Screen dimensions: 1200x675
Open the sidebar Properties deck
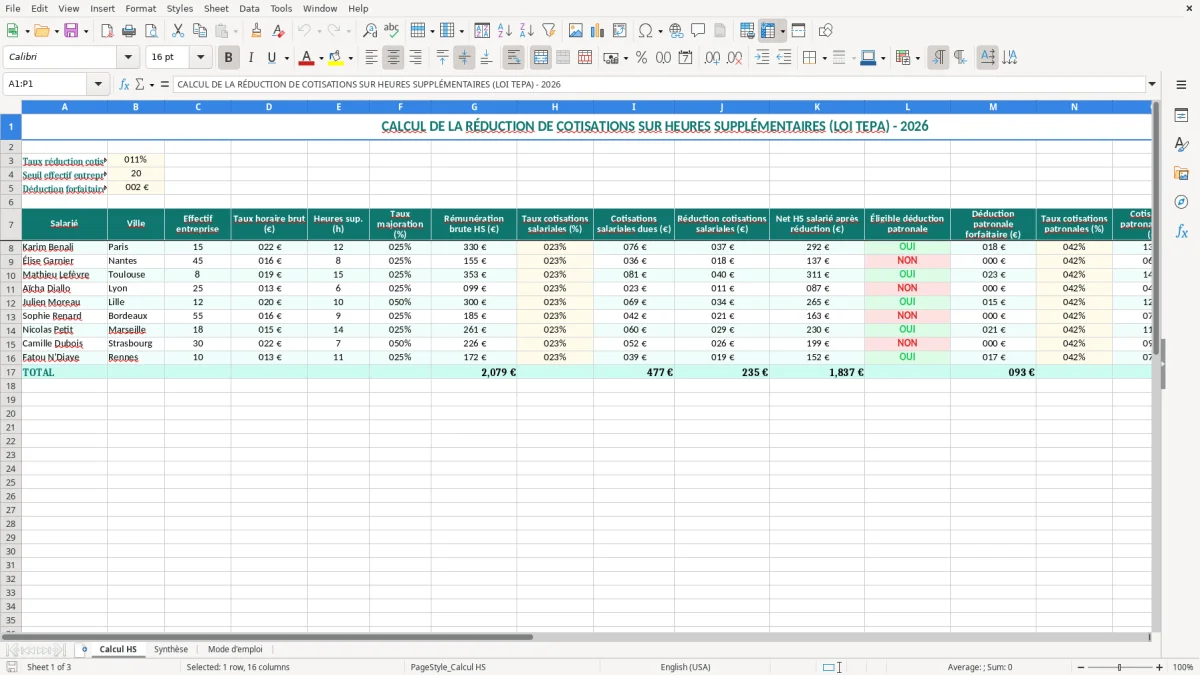coord(1181,116)
